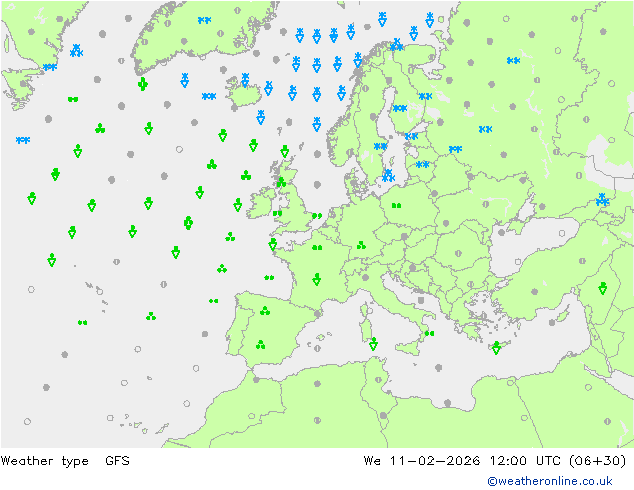Open the weatheronline.co.uk copyright link

[x=550, y=481]
